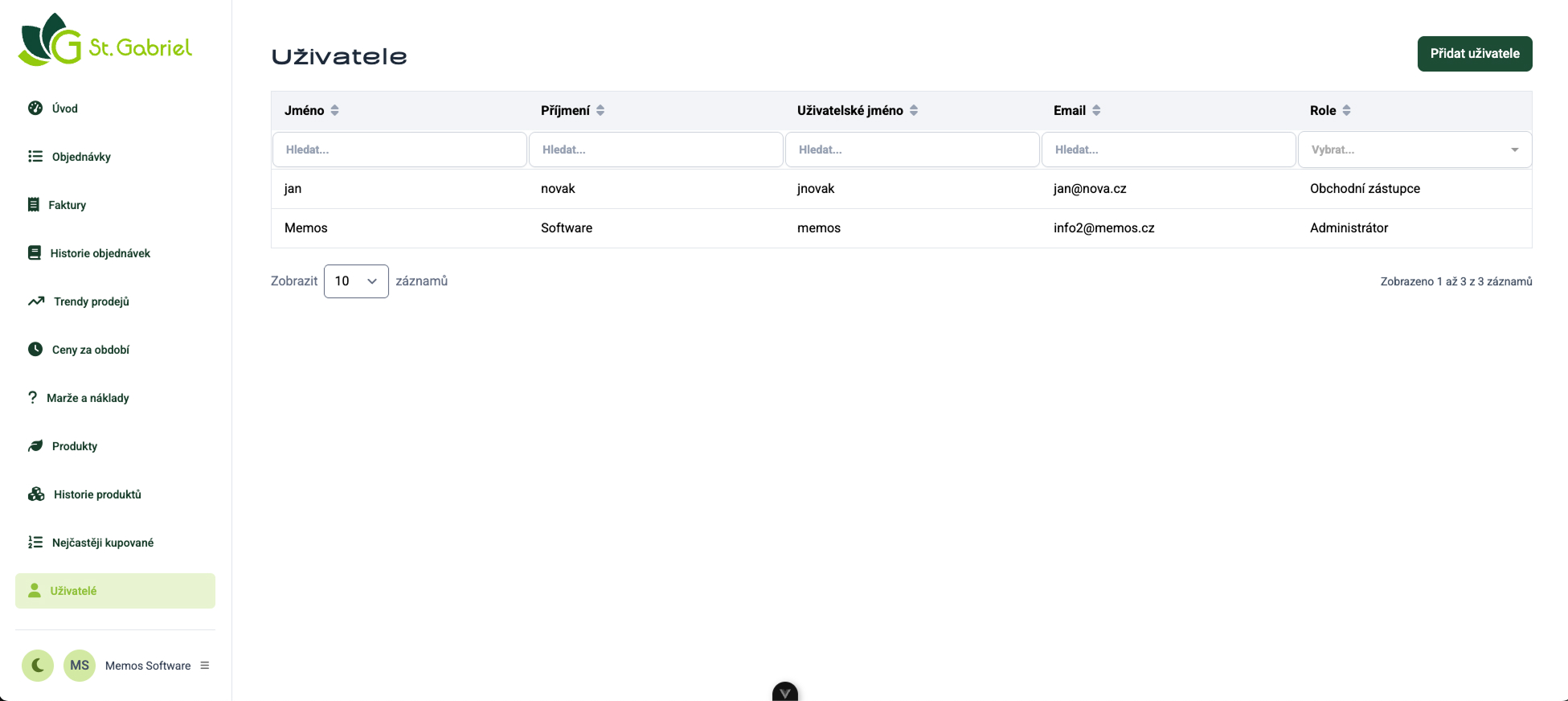Go to Faktury in sidebar
1568x701 pixels.
(68, 205)
